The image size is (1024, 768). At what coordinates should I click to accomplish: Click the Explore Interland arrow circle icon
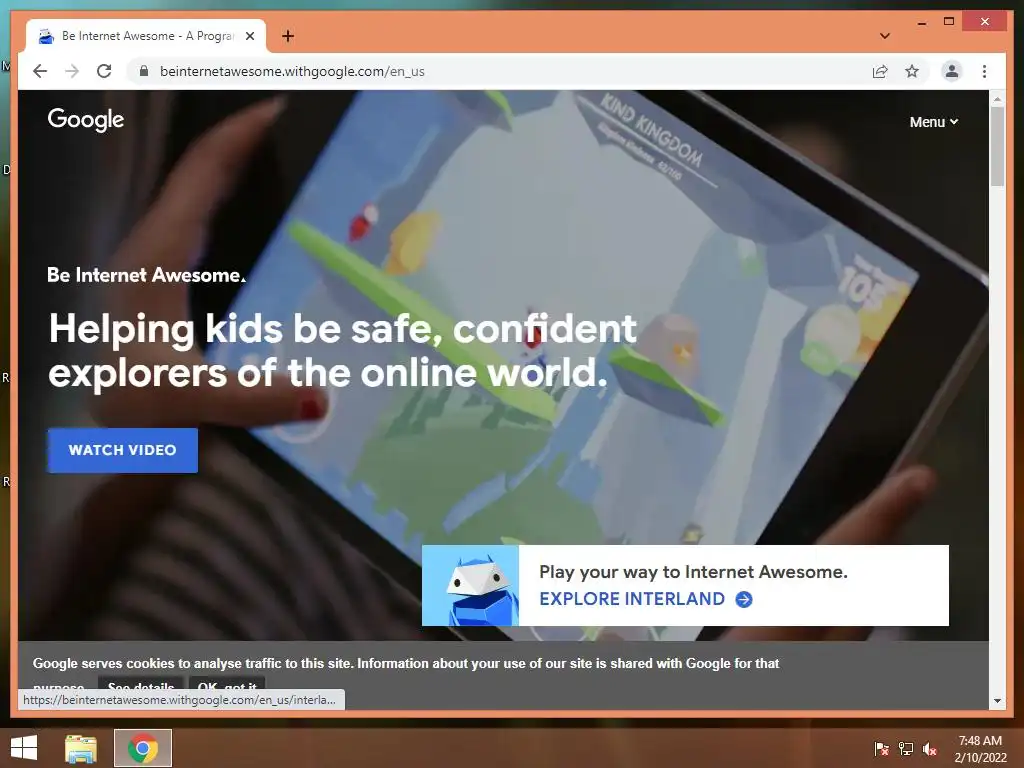click(x=744, y=600)
